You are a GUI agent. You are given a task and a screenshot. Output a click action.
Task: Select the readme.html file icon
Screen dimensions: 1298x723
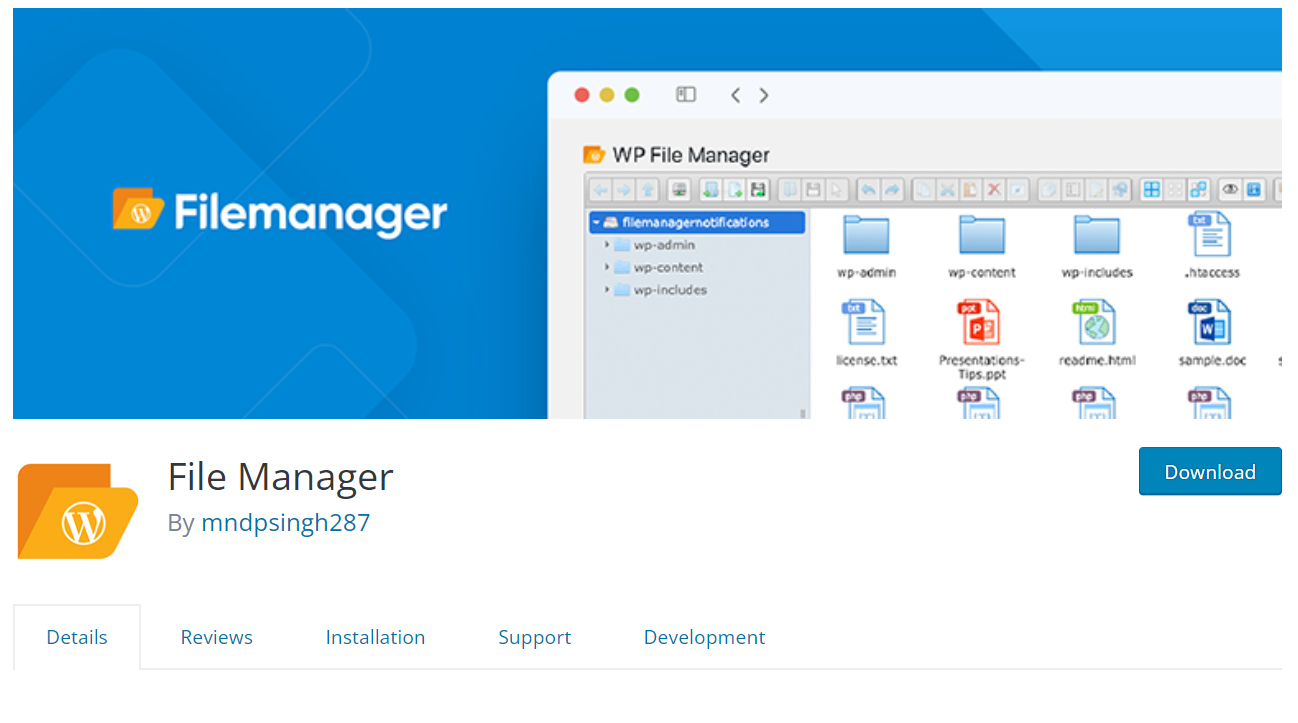(x=1095, y=322)
